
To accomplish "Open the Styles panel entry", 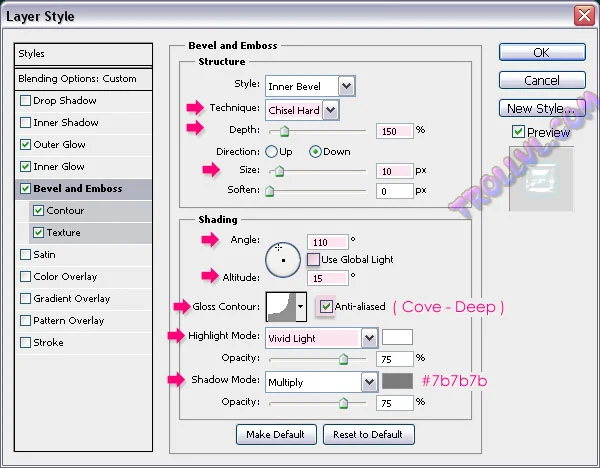I will tap(83, 54).
